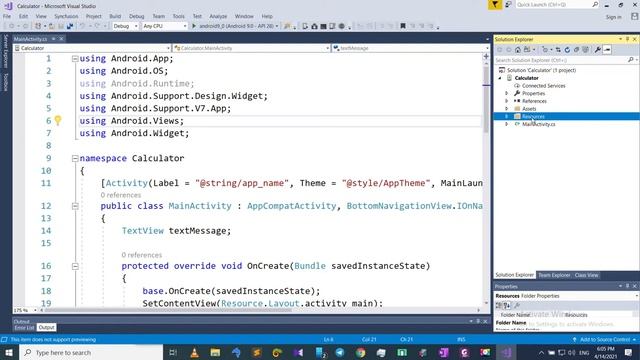The width and height of the screenshot is (640, 360).
Task: Click the New Project toolbar icon
Action: tap(38, 26)
